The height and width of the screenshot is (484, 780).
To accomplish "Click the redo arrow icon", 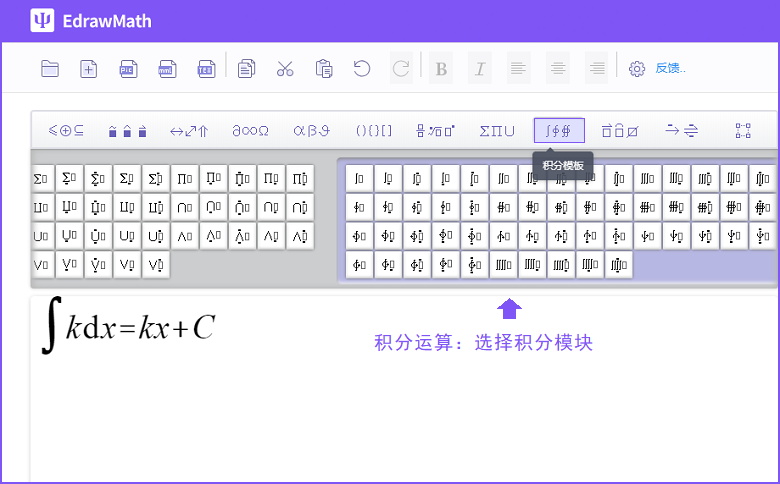I will click(x=401, y=68).
